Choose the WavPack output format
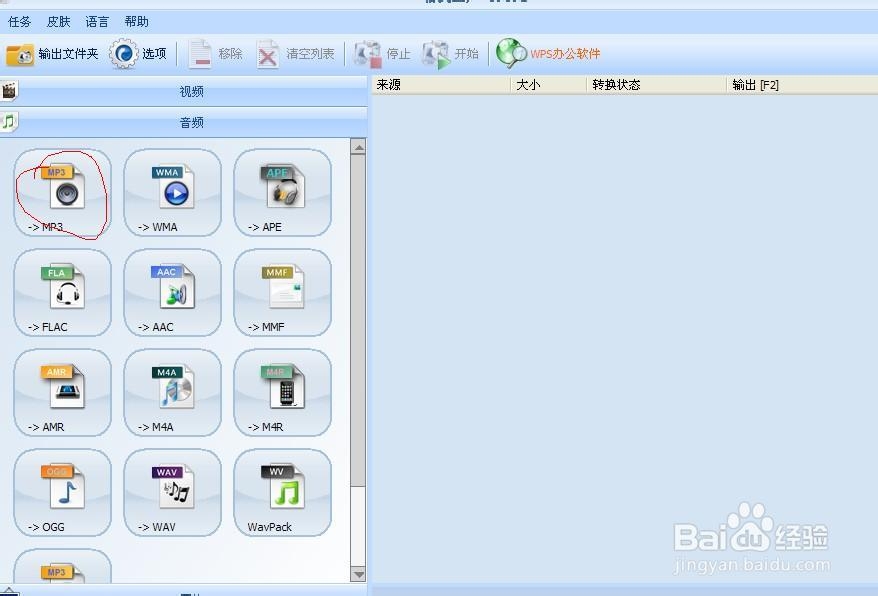Viewport: 878px width, 596px height. 281,492
